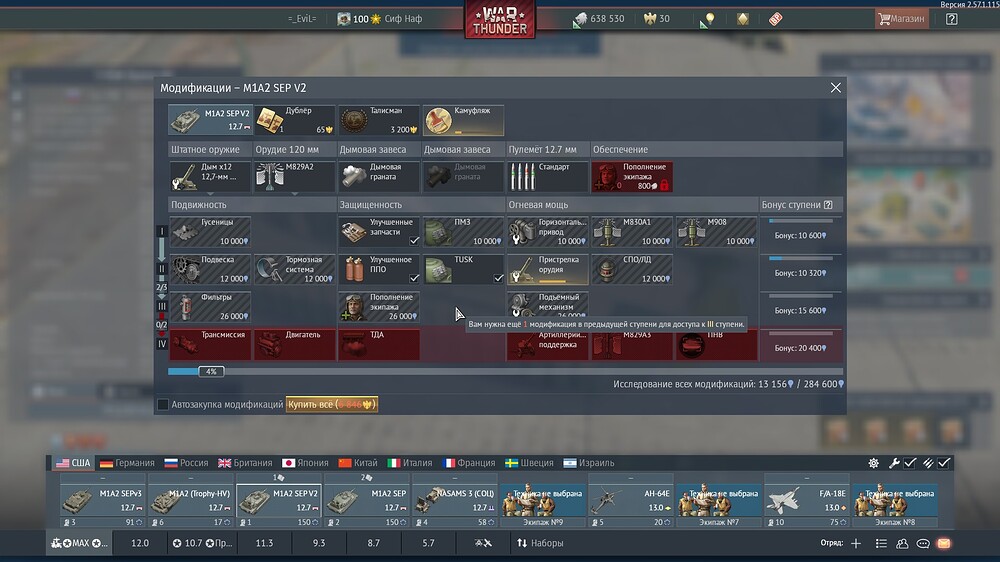Select the Подвеска suspension modification
This screenshot has width=1000, height=562.
(x=210, y=269)
